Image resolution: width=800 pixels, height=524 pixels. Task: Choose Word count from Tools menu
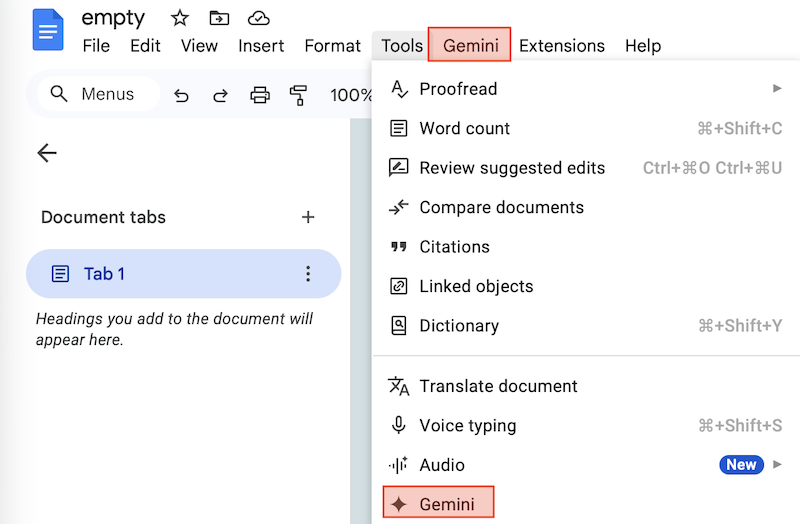tap(586, 129)
